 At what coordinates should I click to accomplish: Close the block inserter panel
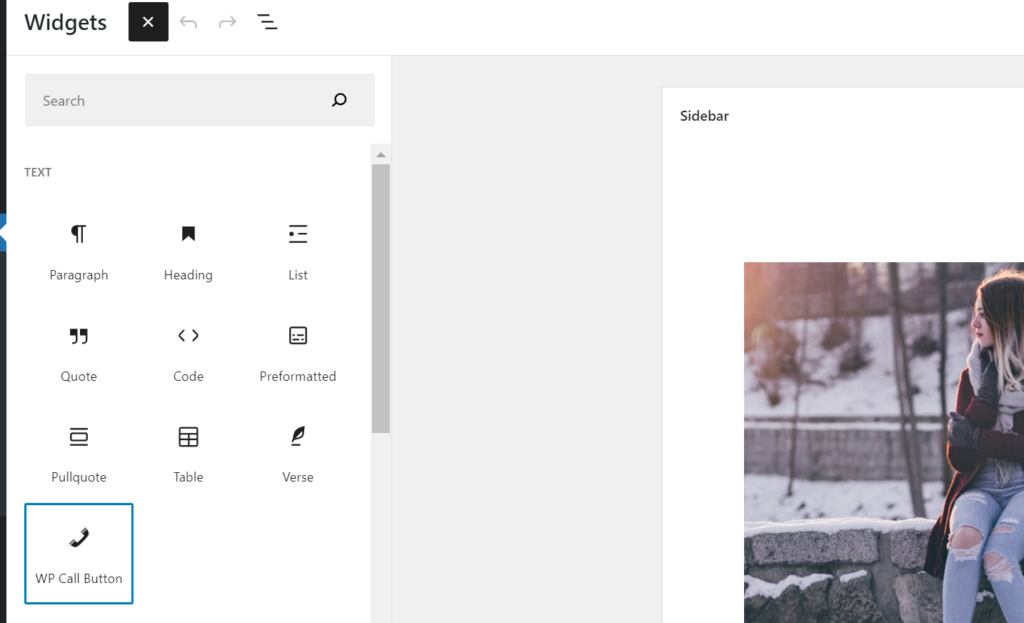148,22
